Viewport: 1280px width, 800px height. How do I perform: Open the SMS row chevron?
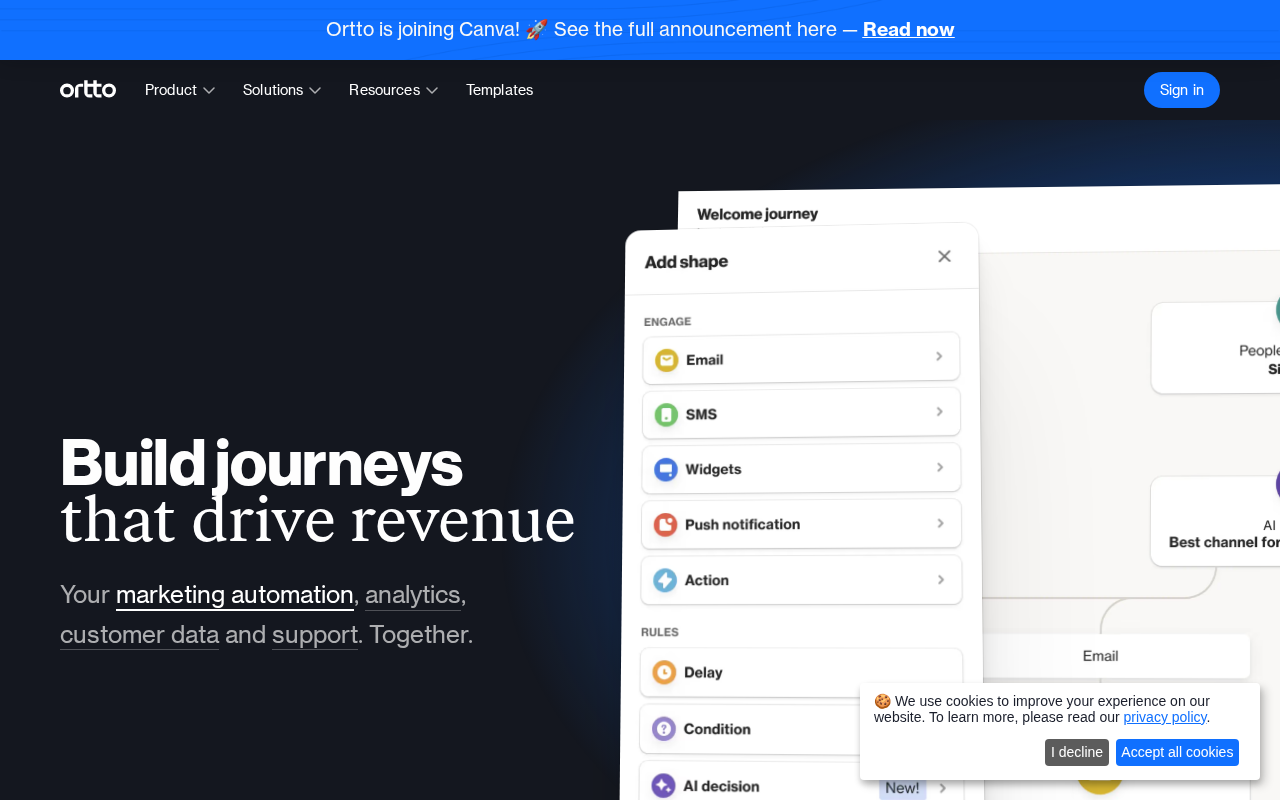[939, 411]
